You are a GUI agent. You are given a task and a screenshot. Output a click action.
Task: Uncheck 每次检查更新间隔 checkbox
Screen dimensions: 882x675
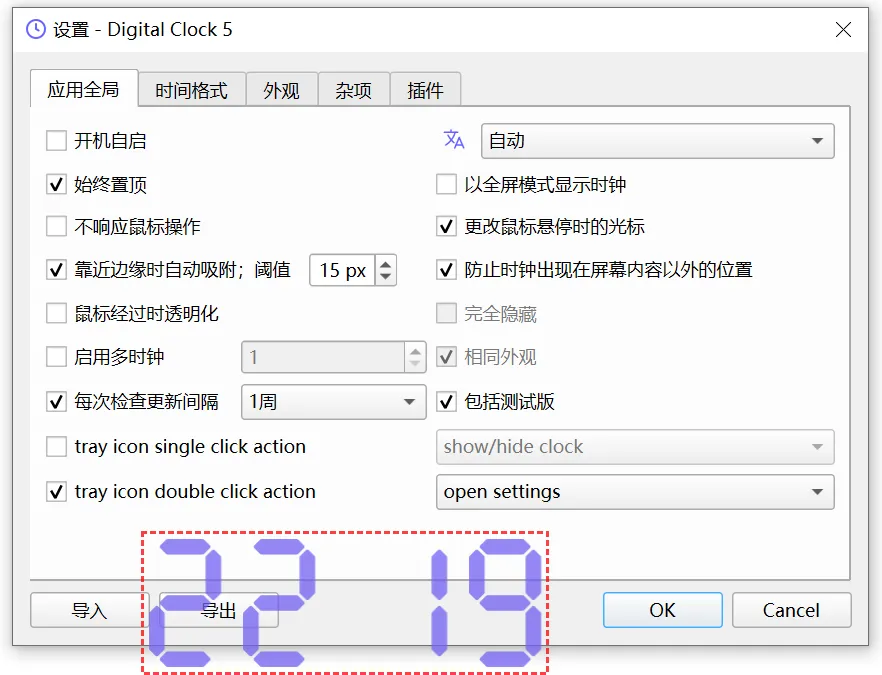(56, 402)
